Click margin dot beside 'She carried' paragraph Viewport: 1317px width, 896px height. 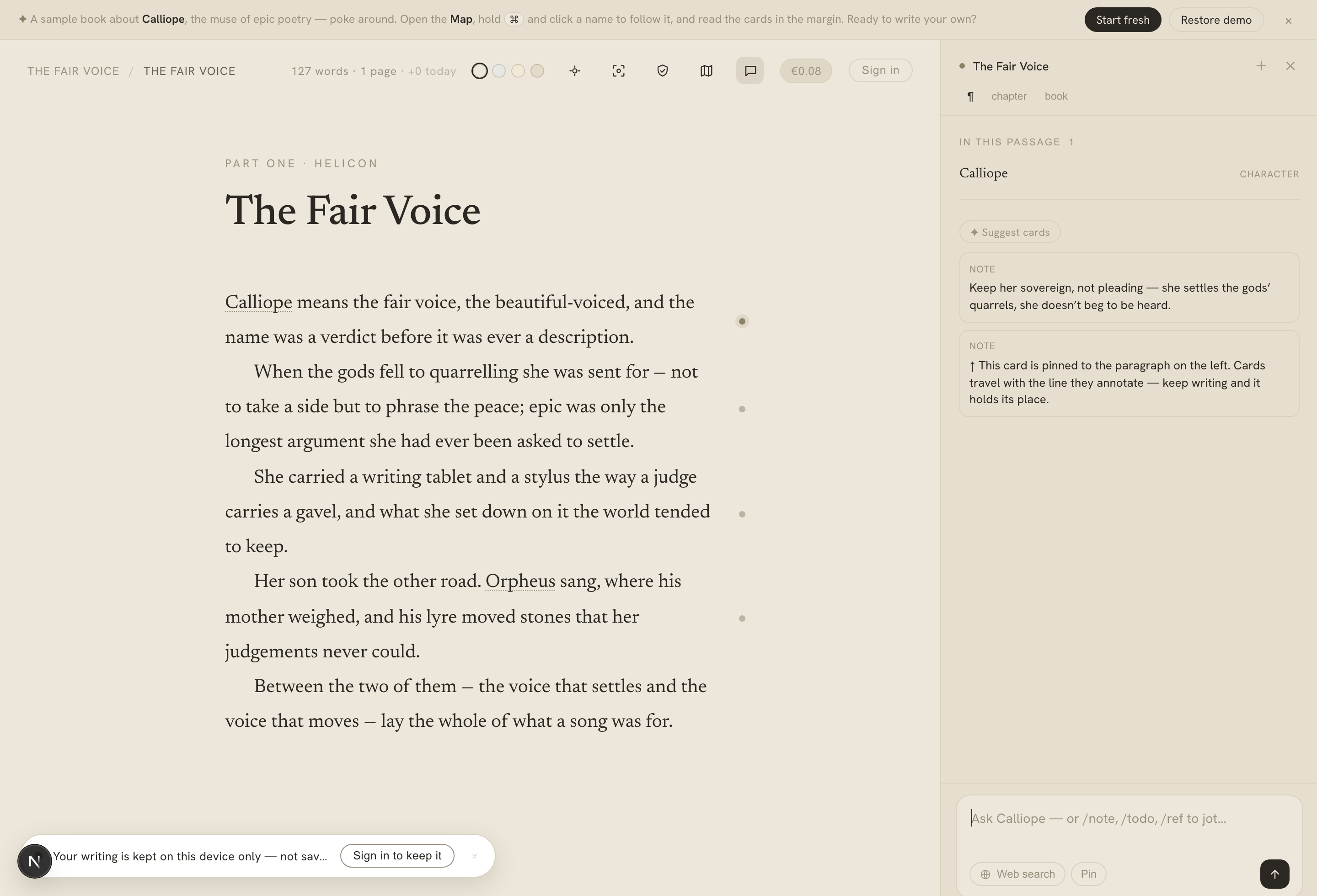pos(742,514)
